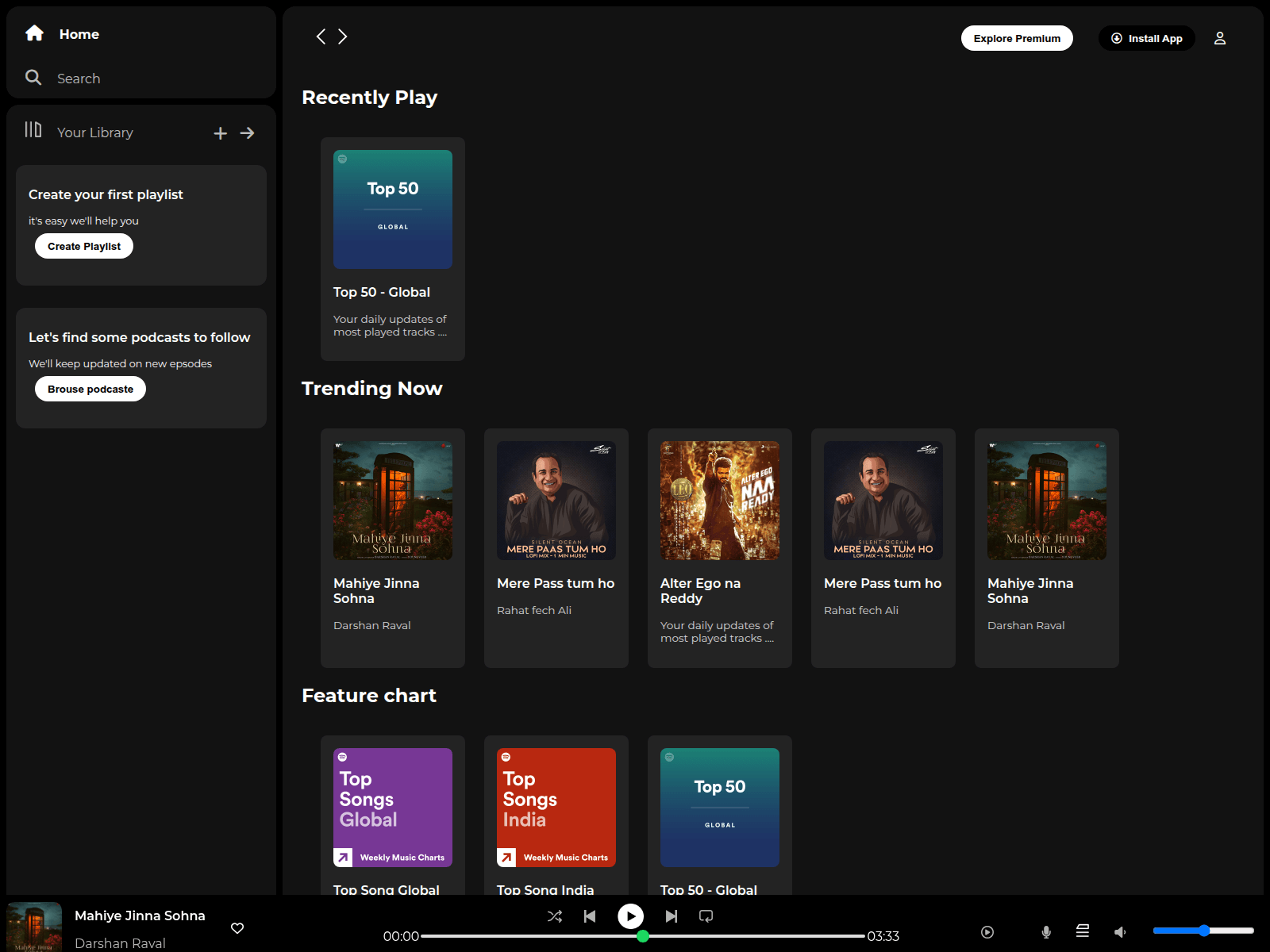Click the Search magnifying glass icon
Image resolution: width=1270 pixels, height=952 pixels.
[33, 77]
